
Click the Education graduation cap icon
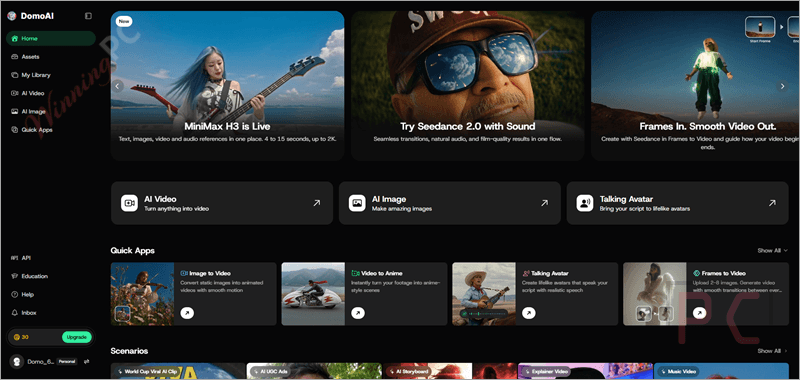pos(14,276)
